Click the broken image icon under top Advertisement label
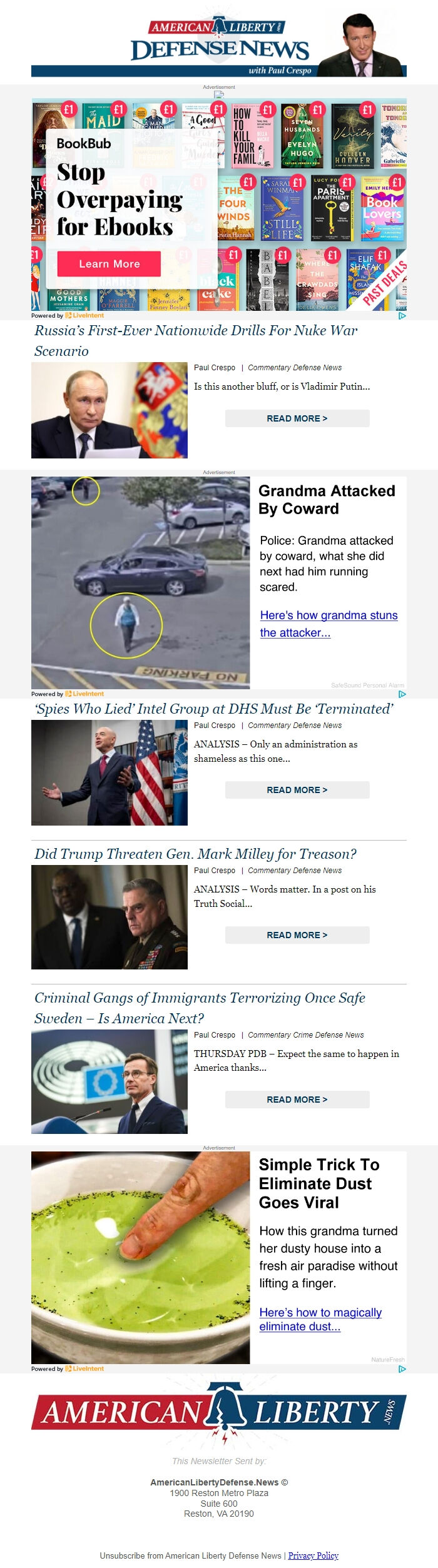This screenshot has height=1568, width=438. point(219,94)
